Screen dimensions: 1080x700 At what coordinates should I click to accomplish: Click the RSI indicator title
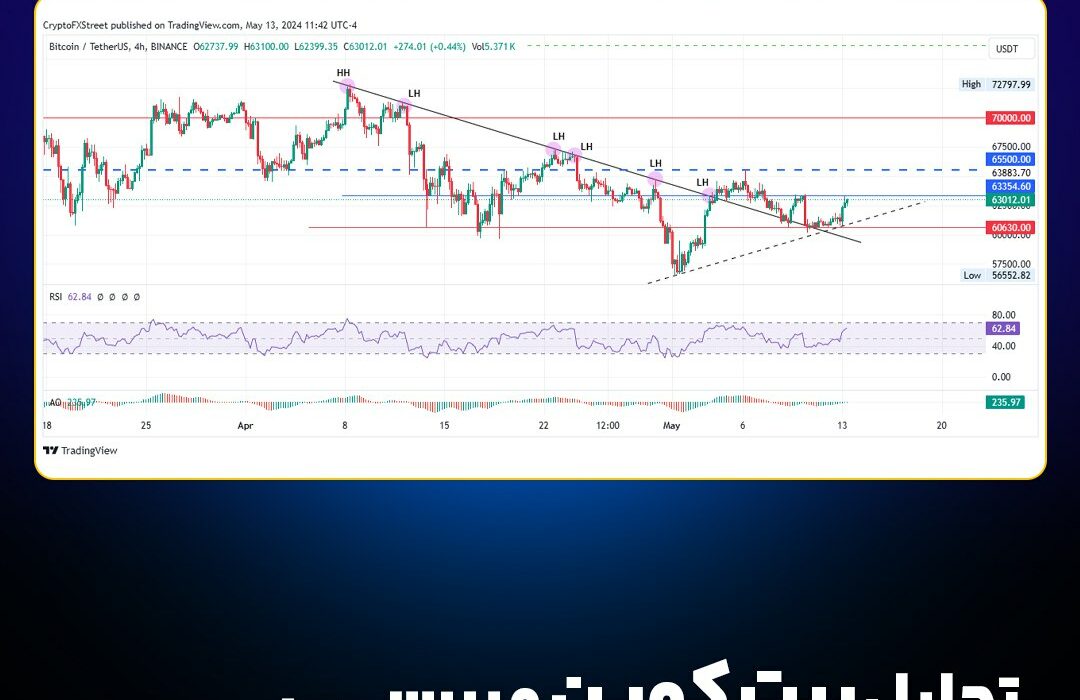(56, 297)
